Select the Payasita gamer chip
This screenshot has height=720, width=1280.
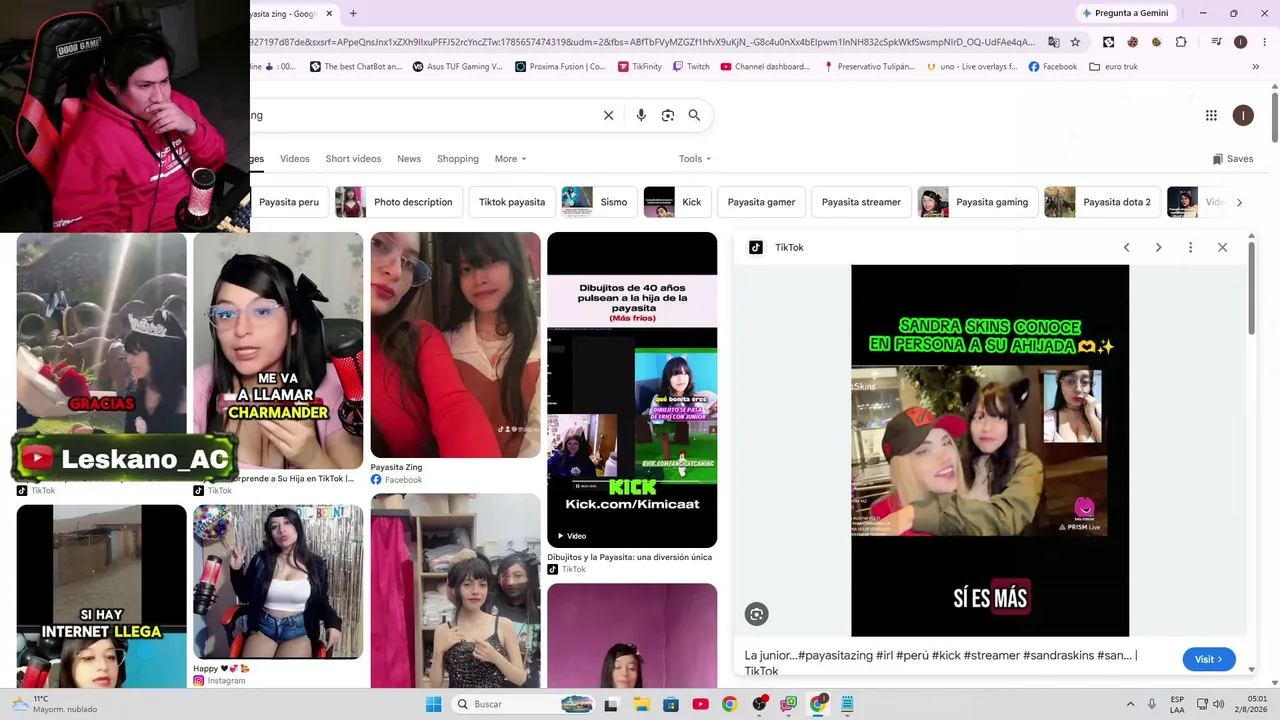pos(761,202)
